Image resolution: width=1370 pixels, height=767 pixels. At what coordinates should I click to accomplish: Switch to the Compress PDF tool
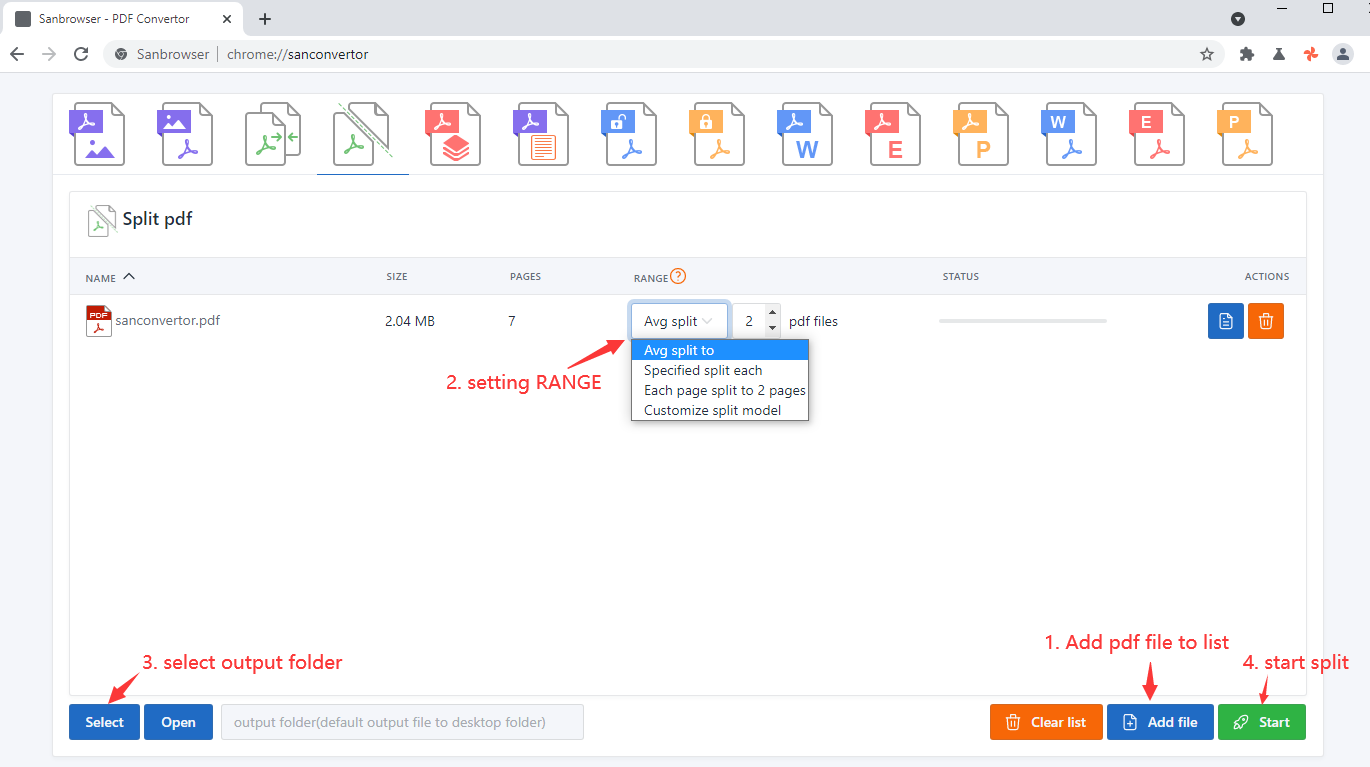pyautogui.click(x=454, y=134)
